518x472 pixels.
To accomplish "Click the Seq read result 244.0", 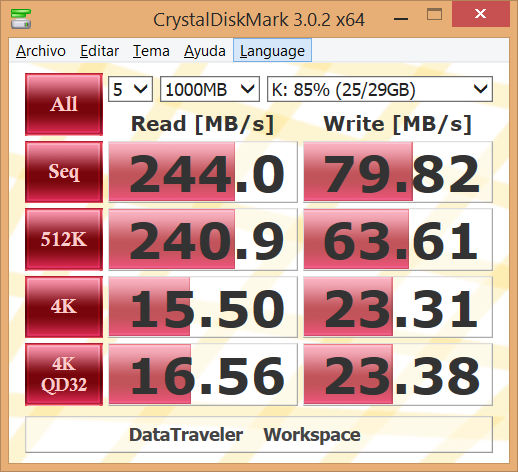I will coord(203,172).
